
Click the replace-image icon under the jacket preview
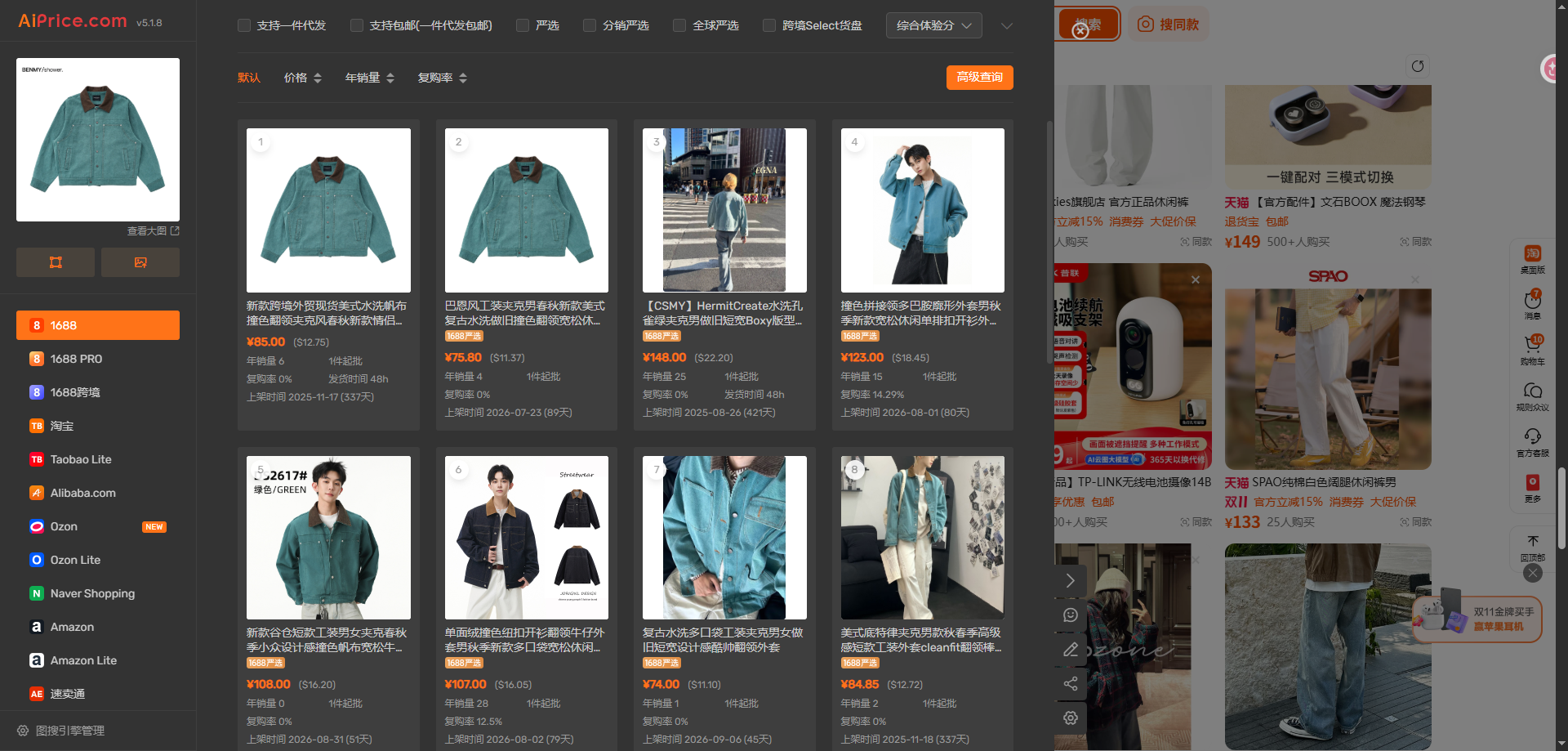pyautogui.click(x=140, y=262)
